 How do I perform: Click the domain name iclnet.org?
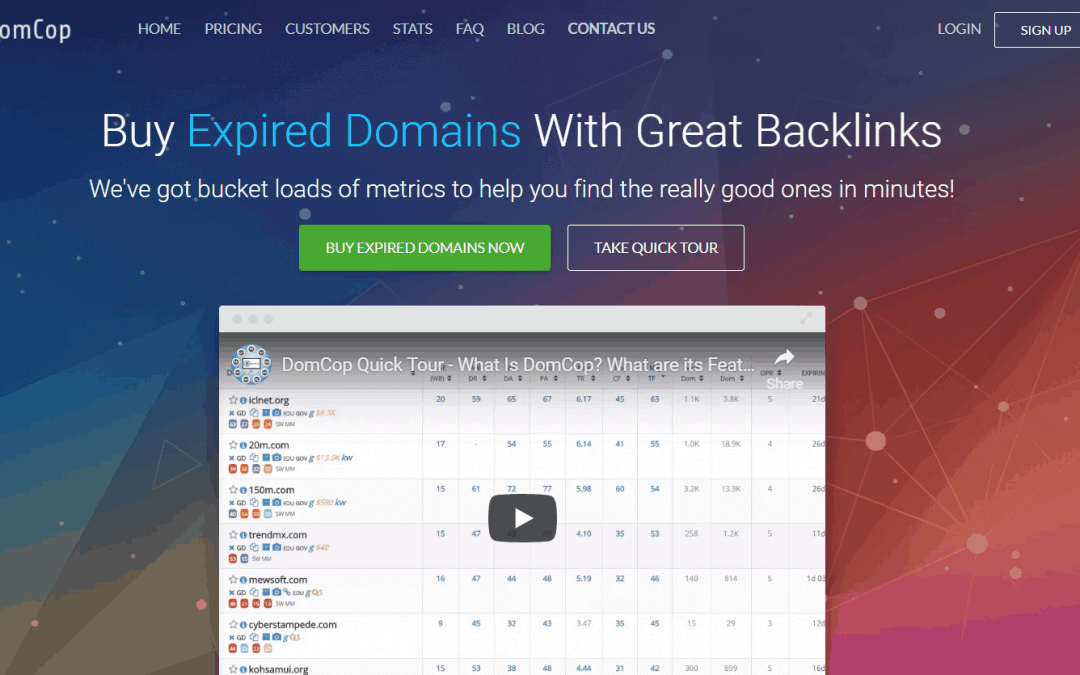(x=269, y=400)
